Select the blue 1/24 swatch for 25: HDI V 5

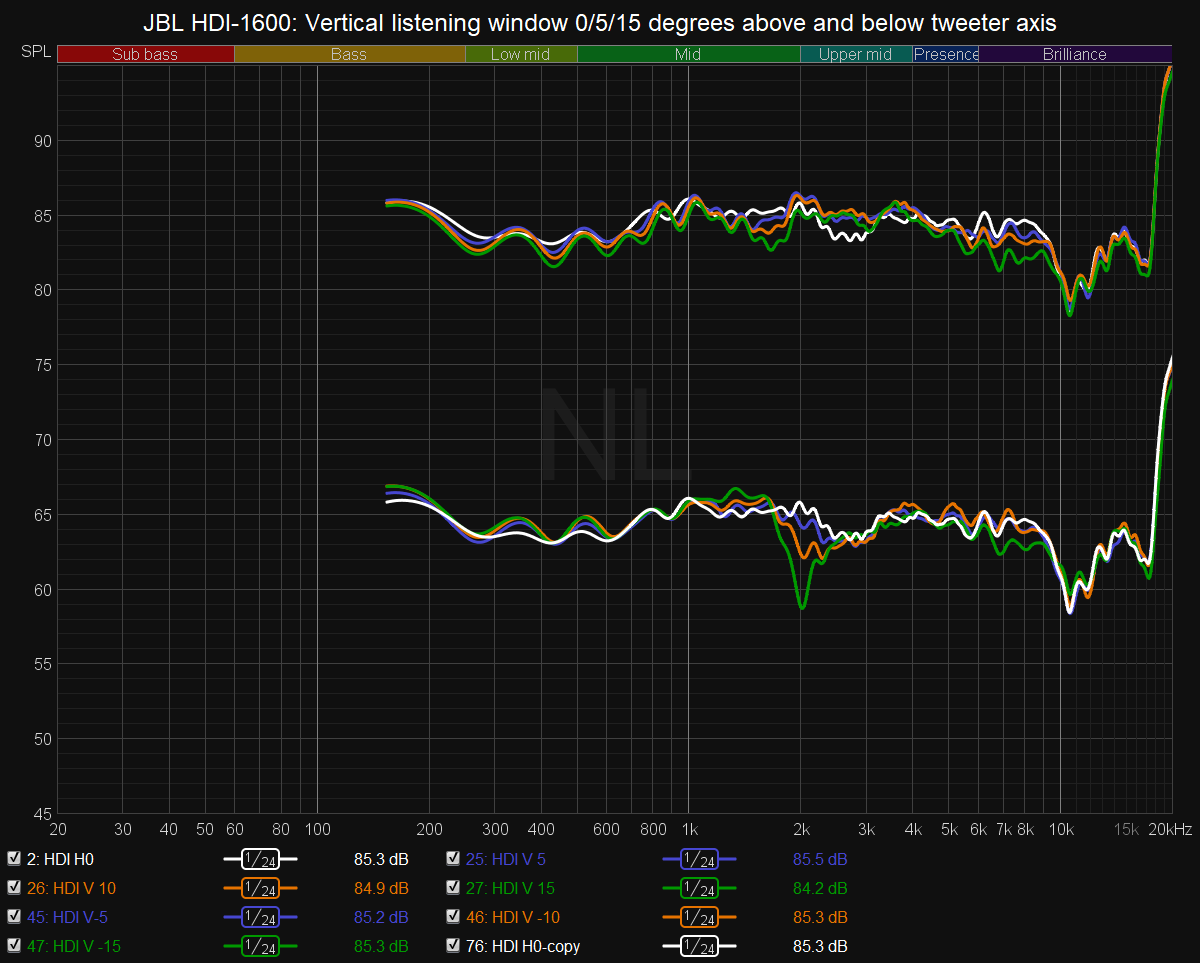[699, 859]
